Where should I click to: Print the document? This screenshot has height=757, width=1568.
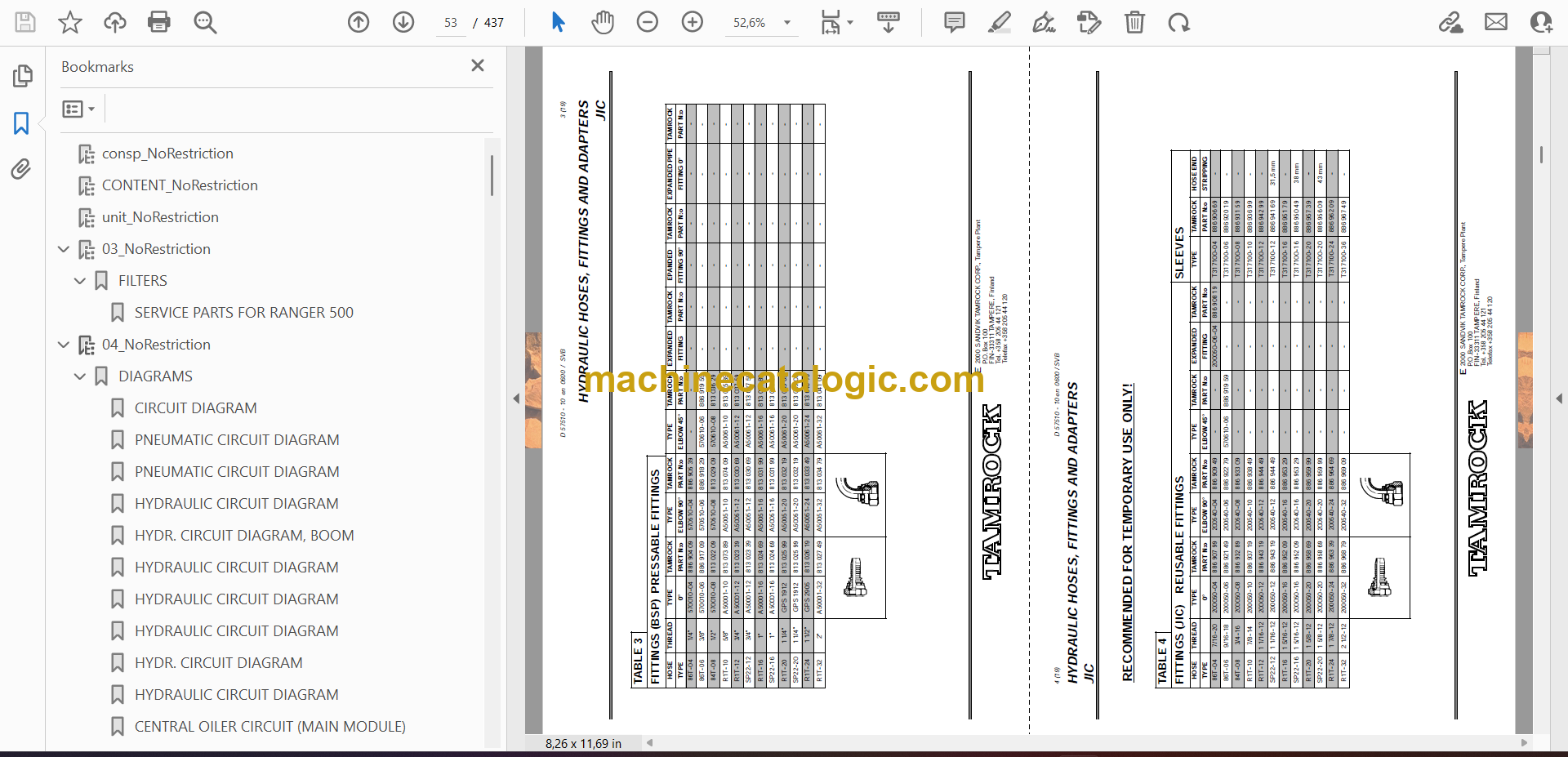[x=159, y=22]
